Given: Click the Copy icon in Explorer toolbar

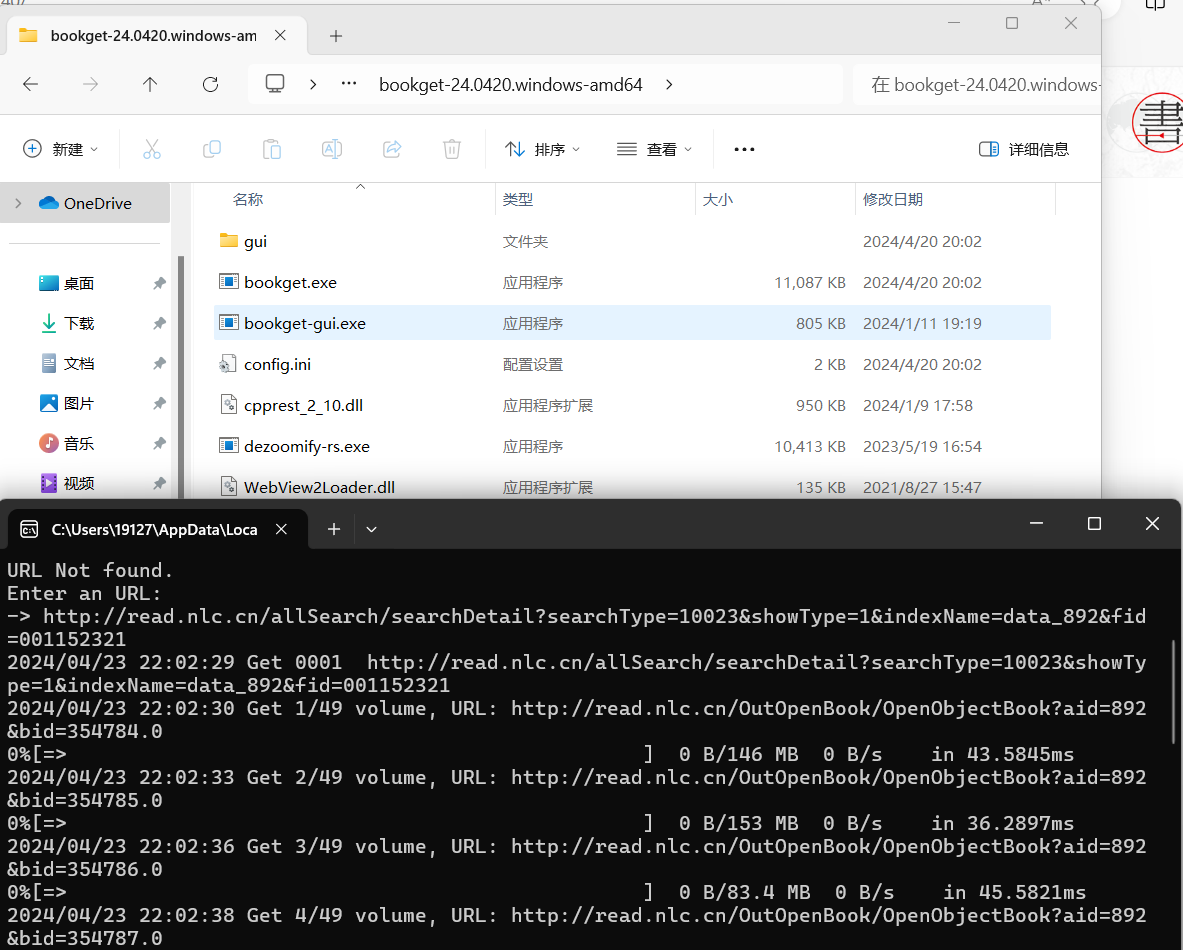Looking at the screenshot, I should [212, 149].
